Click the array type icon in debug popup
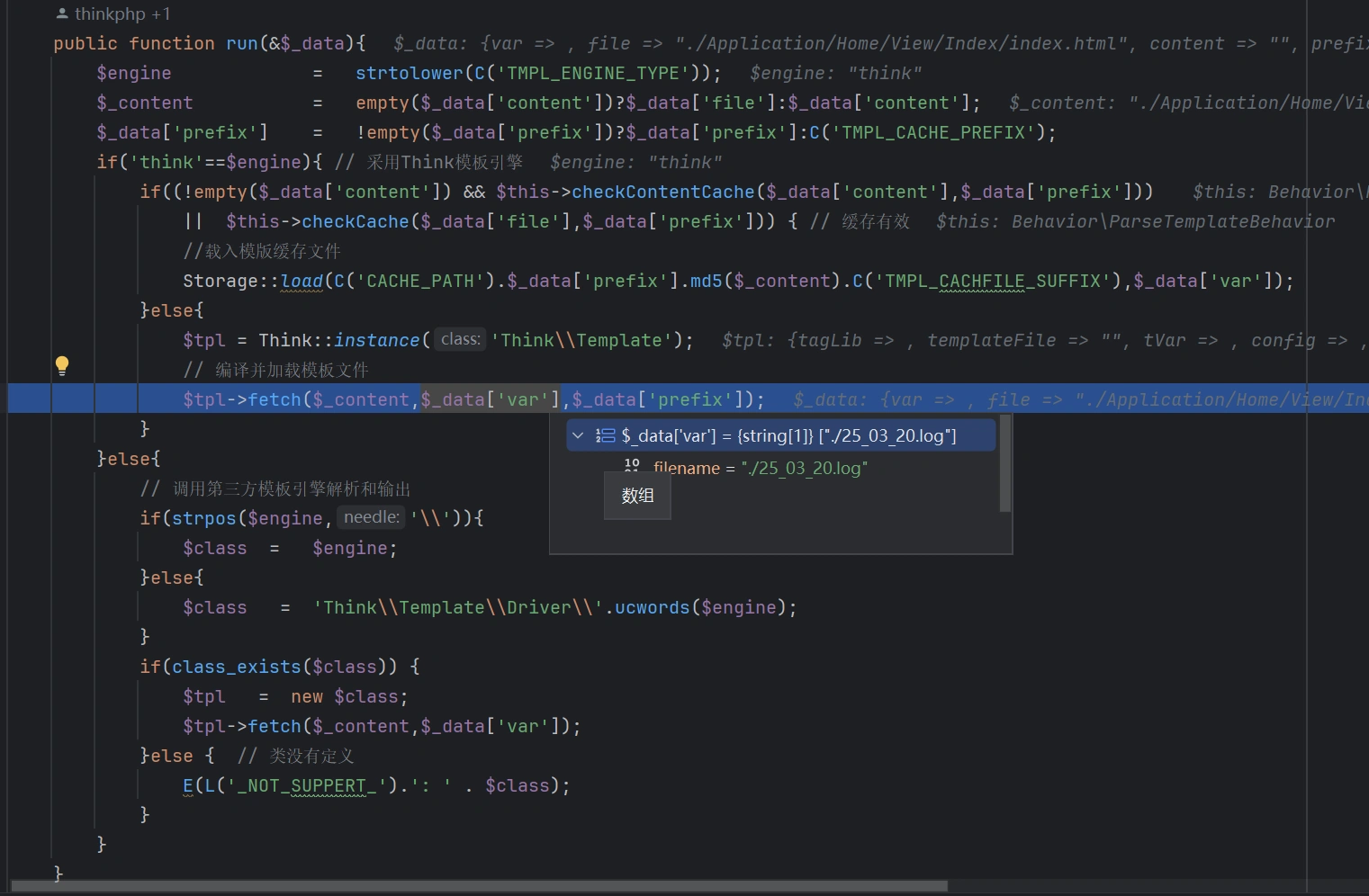 pyautogui.click(x=606, y=436)
